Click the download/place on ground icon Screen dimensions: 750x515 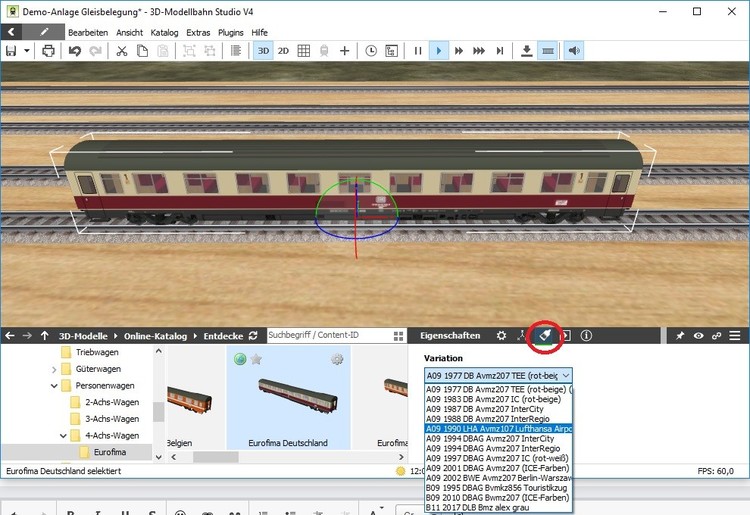(527, 51)
